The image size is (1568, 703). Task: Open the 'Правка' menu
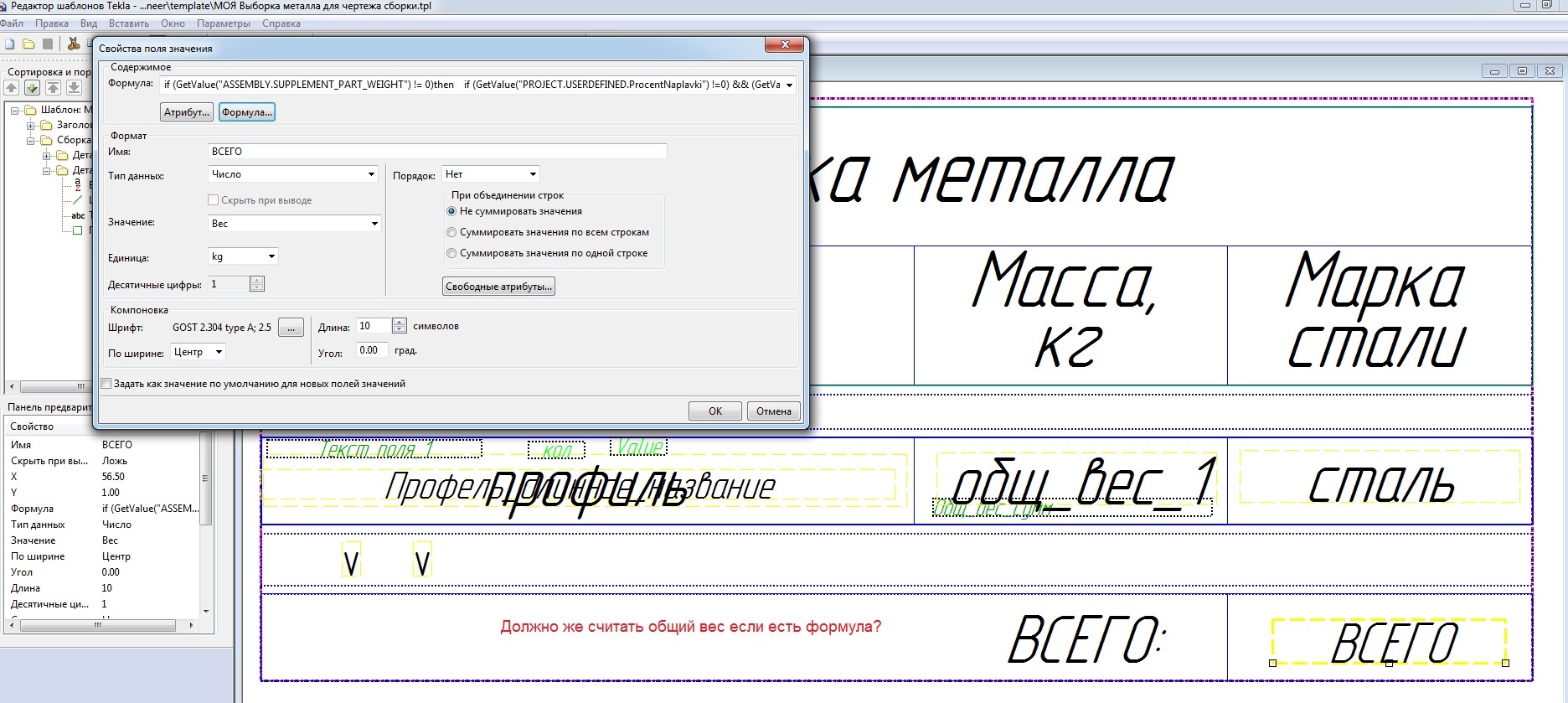pyautogui.click(x=52, y=23)
